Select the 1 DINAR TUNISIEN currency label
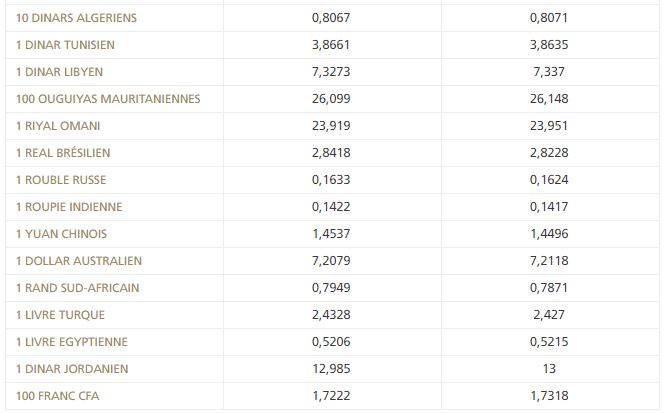Image resolution: width=664 pixels, height=413 pixels. 65,45
